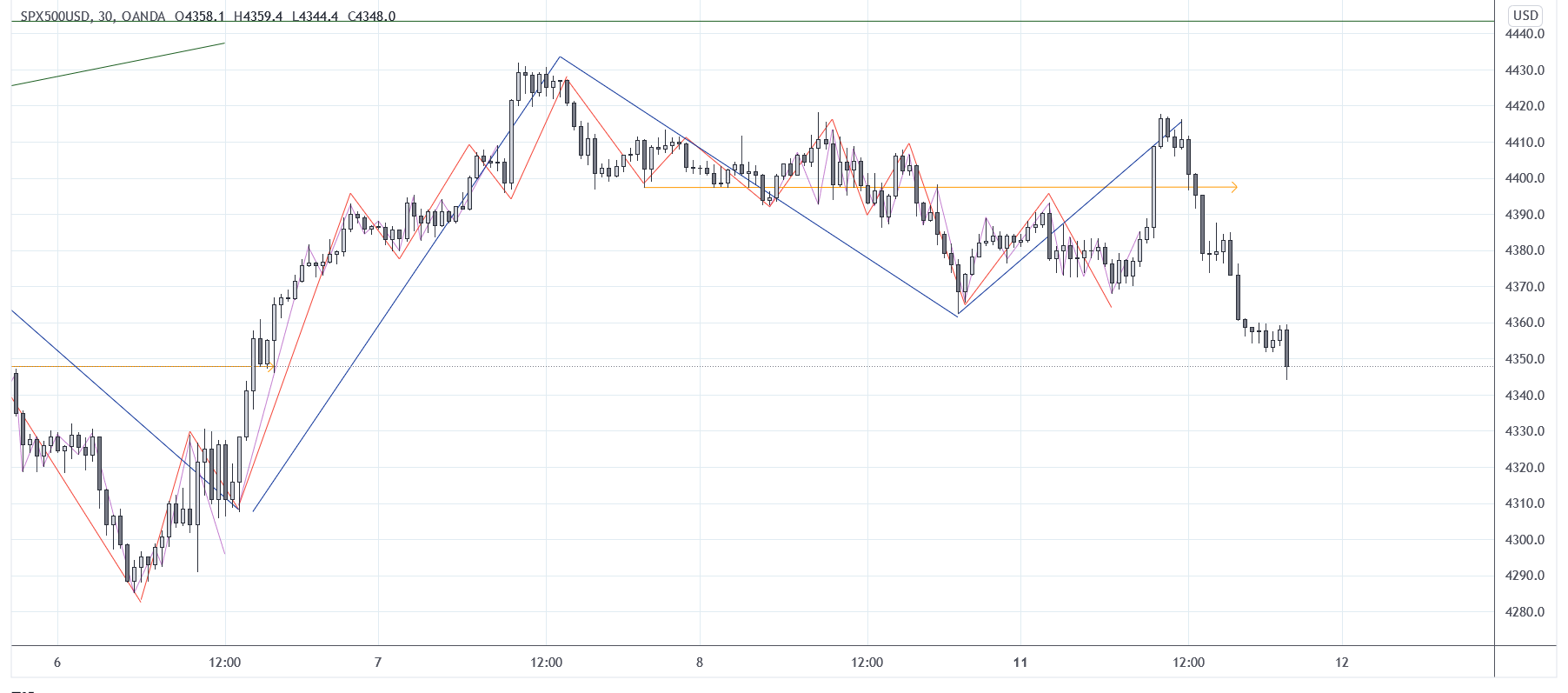Click the 12:00 label between dates 8 and 11
This screenshot has height=693, width=1568.
(867, 663)
